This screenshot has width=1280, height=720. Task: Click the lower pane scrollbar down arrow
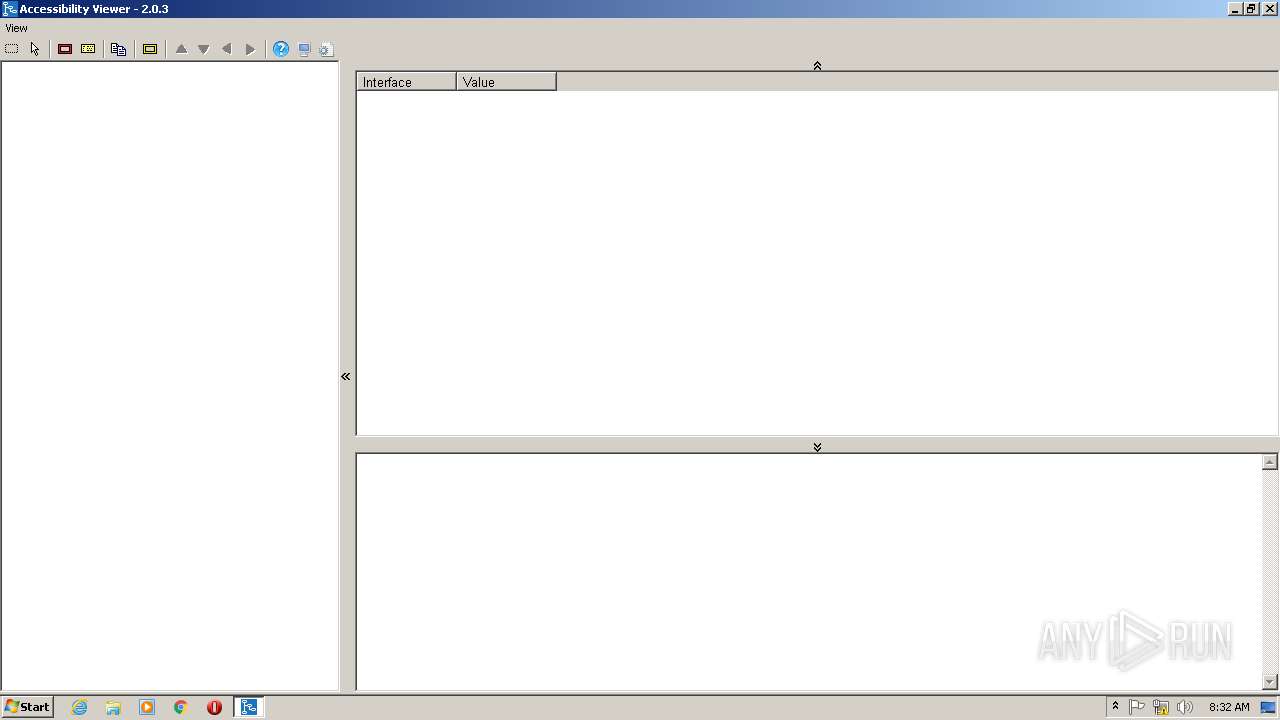click(x=1270, y=682)
